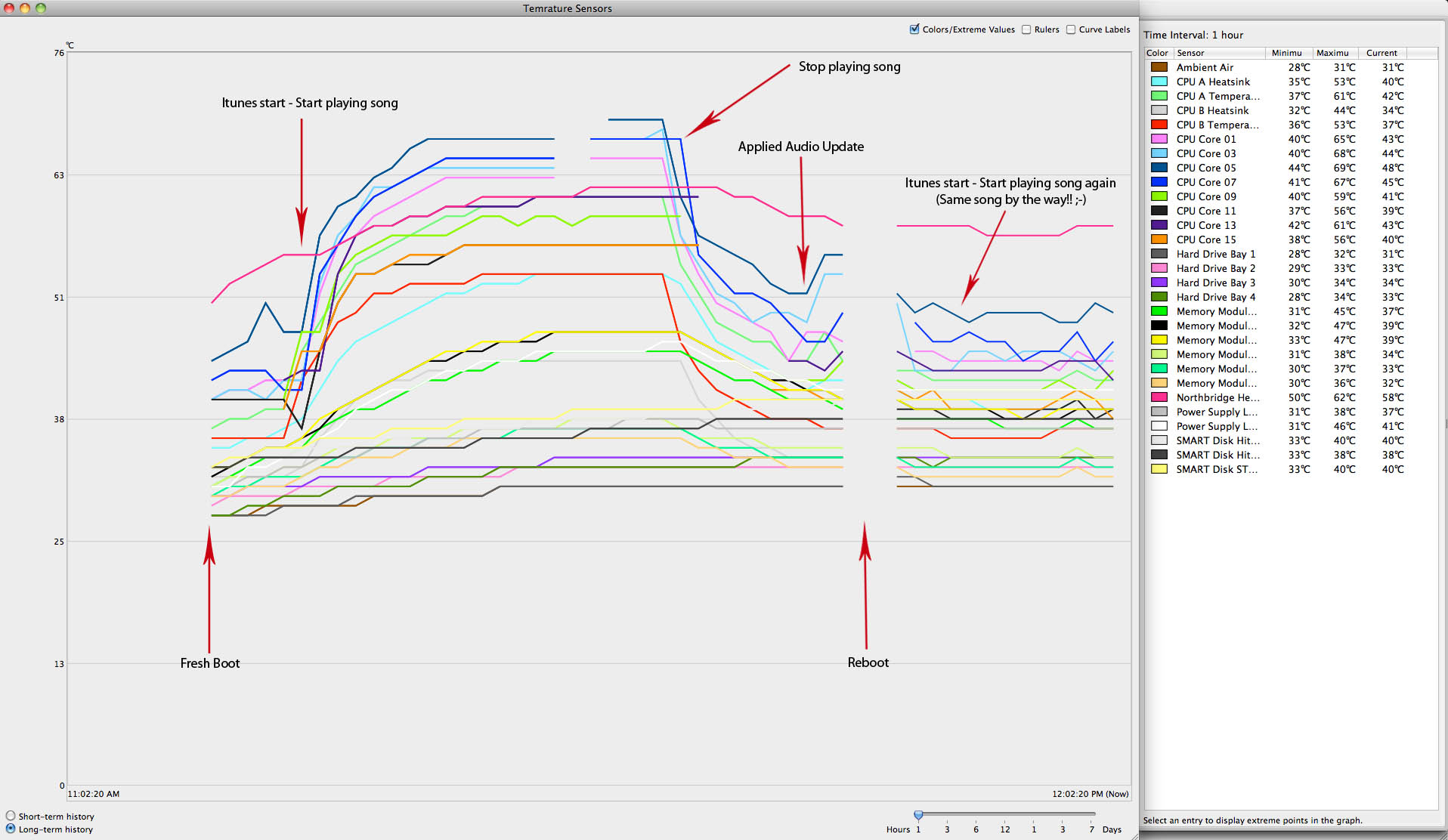
Task: Click CPU Core 13 minimum value 42℃
Action: click(x=1299, y=225)
